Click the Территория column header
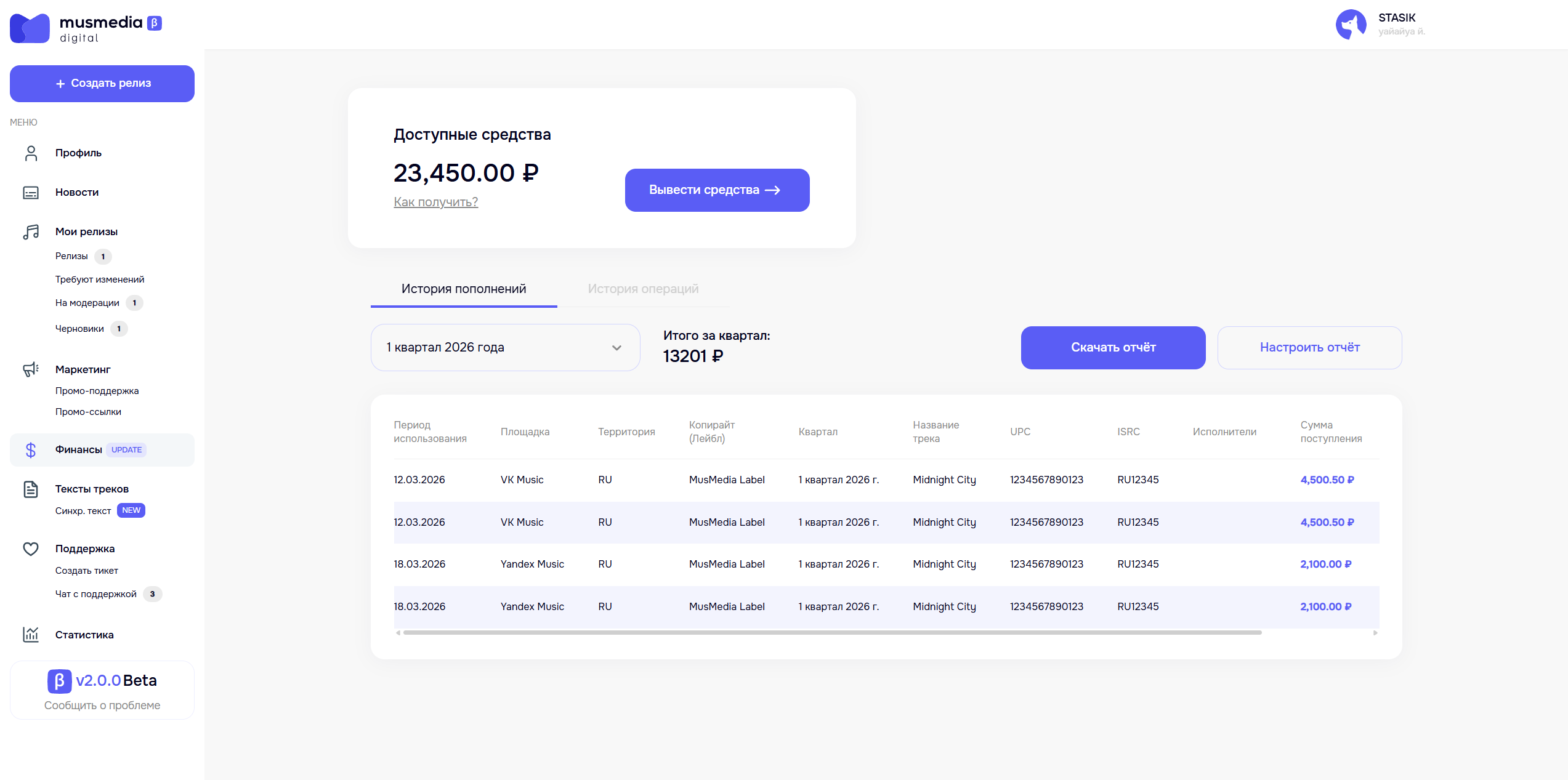 [626, 432]
